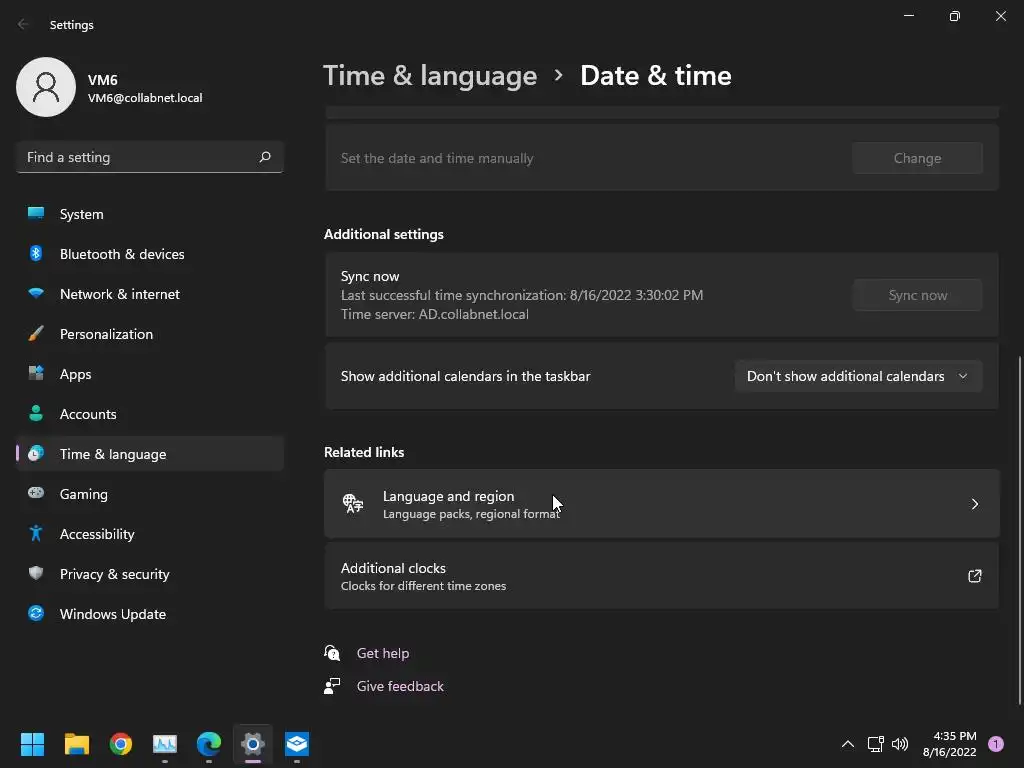Click the Language and region globe icon

(353, 504)
